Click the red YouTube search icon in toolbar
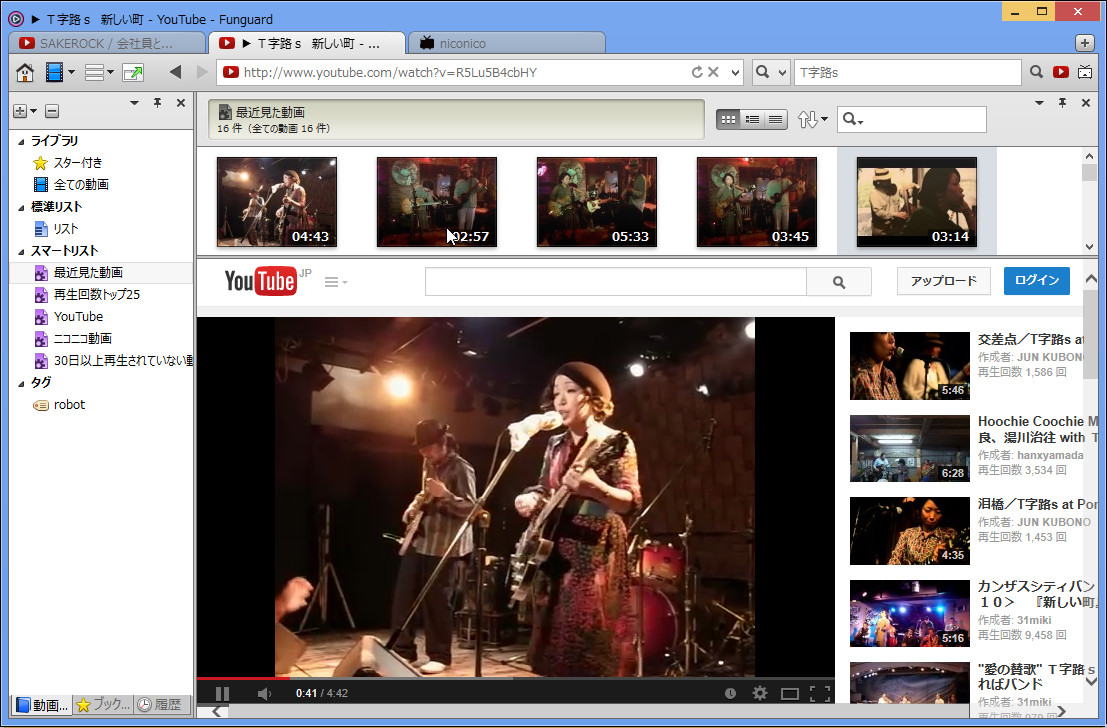This screenshot has height=728, width=1107. [x=1060, y=72]
